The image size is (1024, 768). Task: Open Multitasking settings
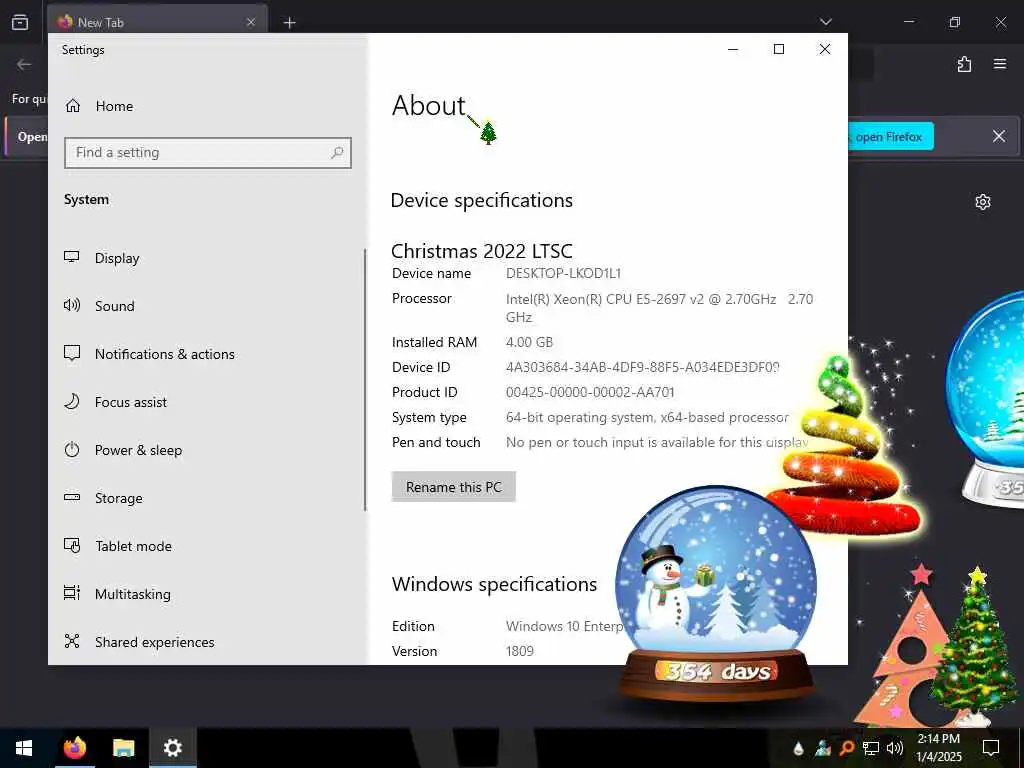coord(118,594)
